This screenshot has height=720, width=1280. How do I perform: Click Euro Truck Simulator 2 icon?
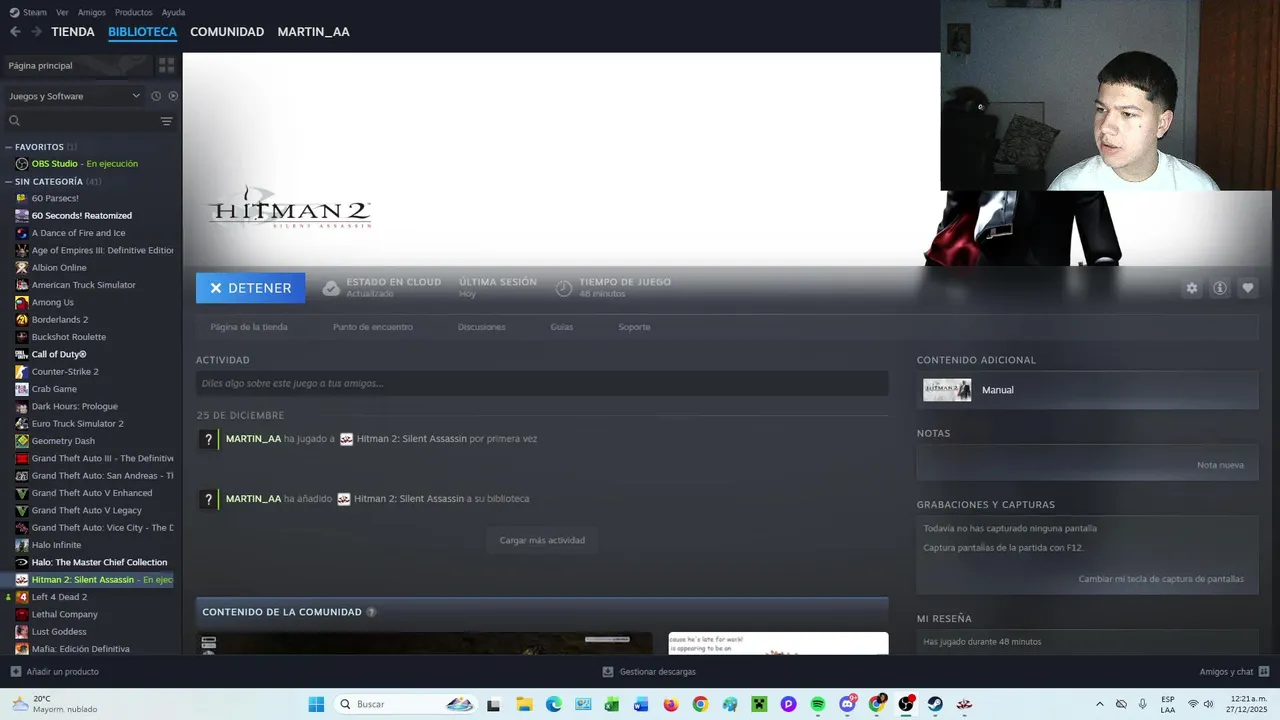(22, 424)
